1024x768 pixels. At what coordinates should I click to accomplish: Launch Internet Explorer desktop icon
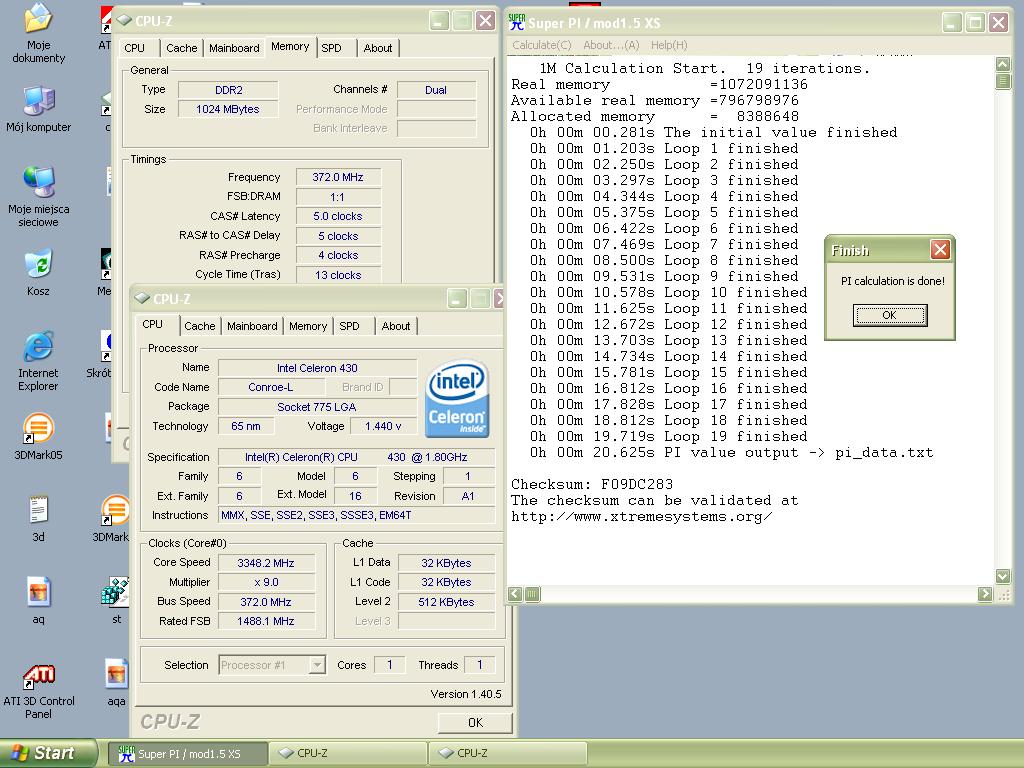(38, 360)
